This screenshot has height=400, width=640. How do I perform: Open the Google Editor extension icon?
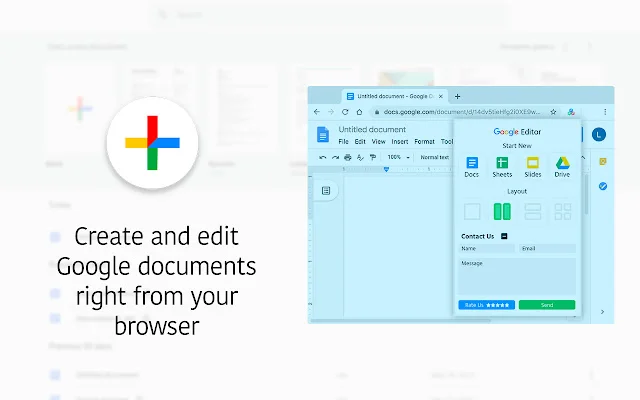[x=571, y=112]
